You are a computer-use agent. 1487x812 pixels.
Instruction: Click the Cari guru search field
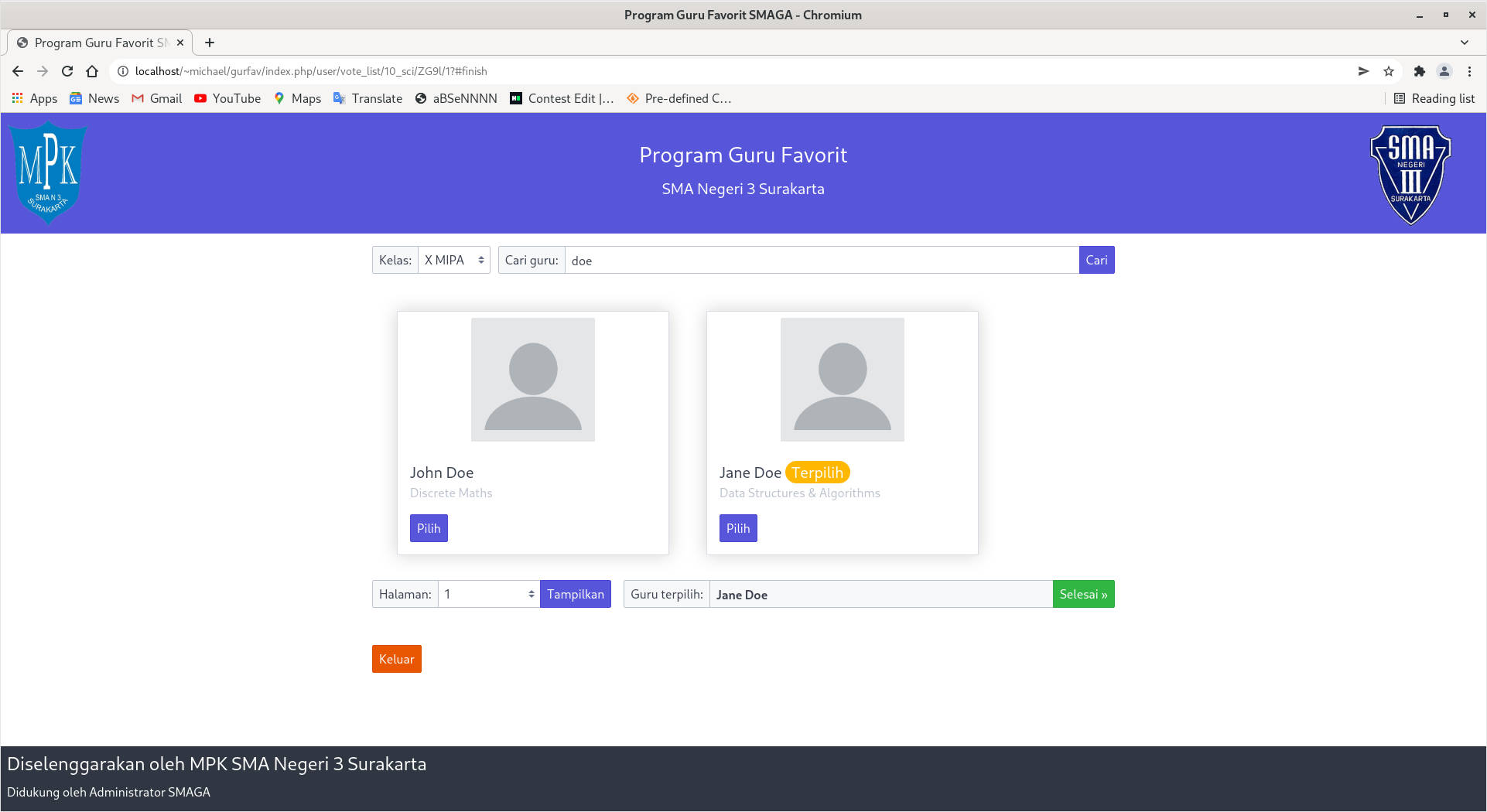tap(821, 261)
